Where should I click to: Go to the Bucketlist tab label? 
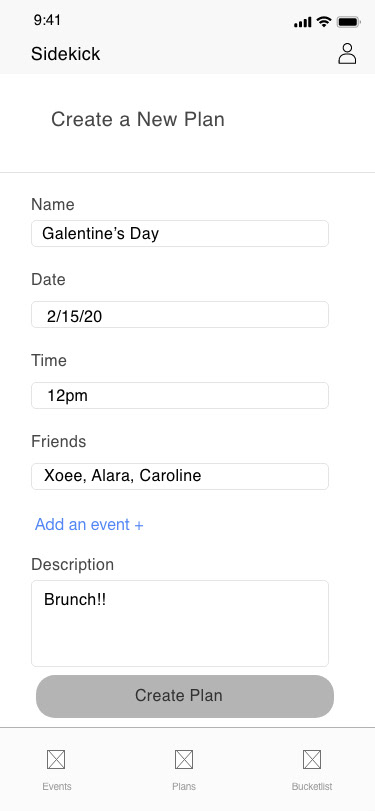[312, 786]
